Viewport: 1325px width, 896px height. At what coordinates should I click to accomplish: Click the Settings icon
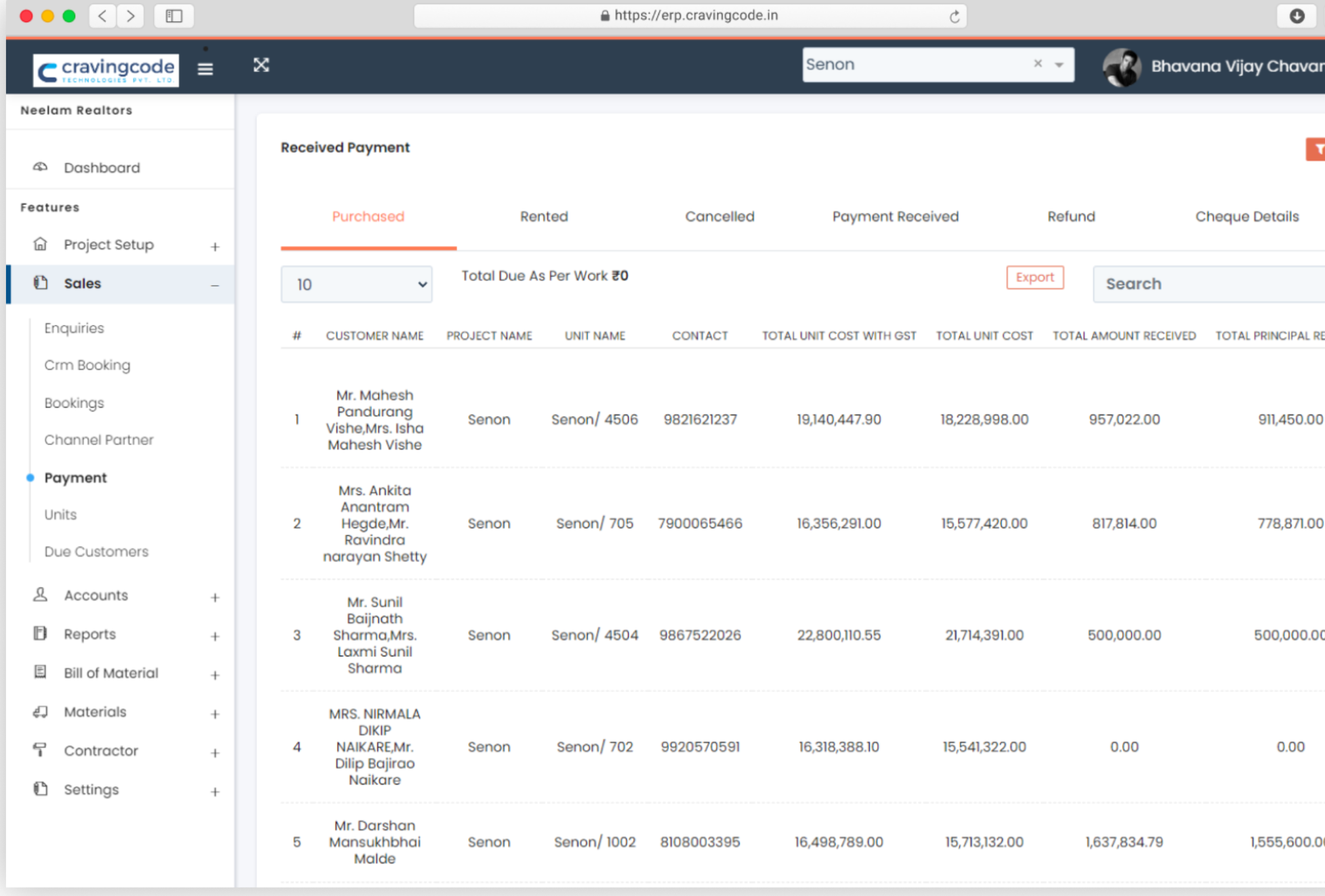(x=39, y=788)
